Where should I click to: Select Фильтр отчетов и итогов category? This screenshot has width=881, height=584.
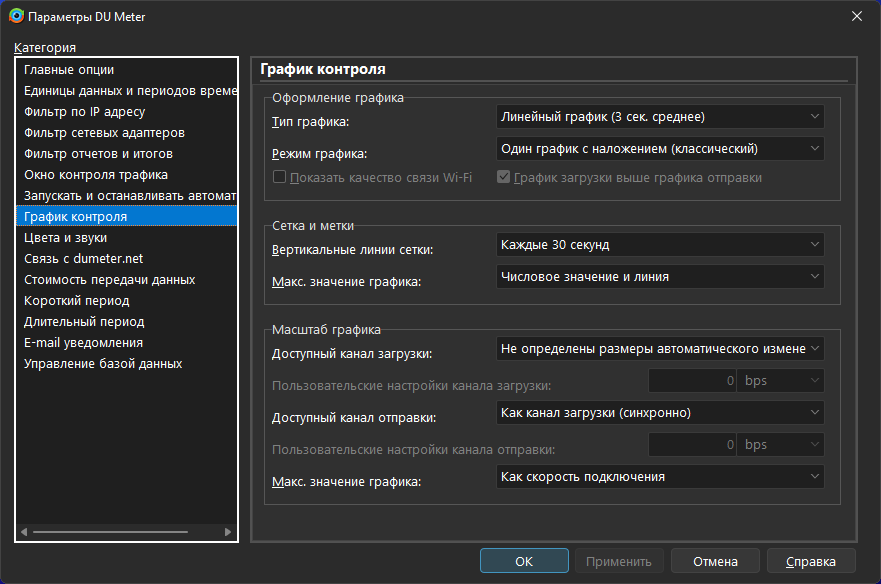tap(126, 153)
